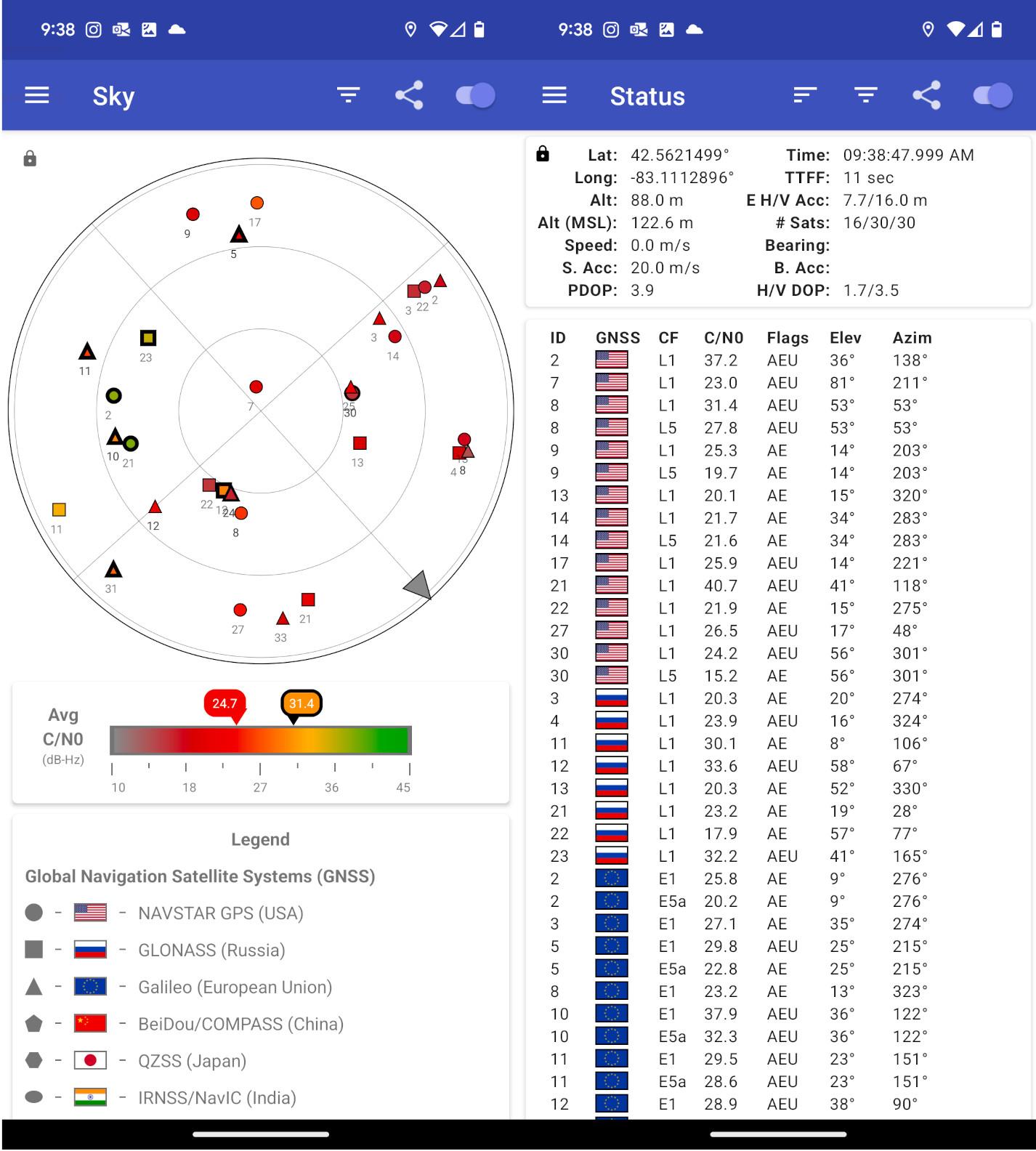
Task: Tap EU flag in satellite 12 row
Action: coord(612,1104)
